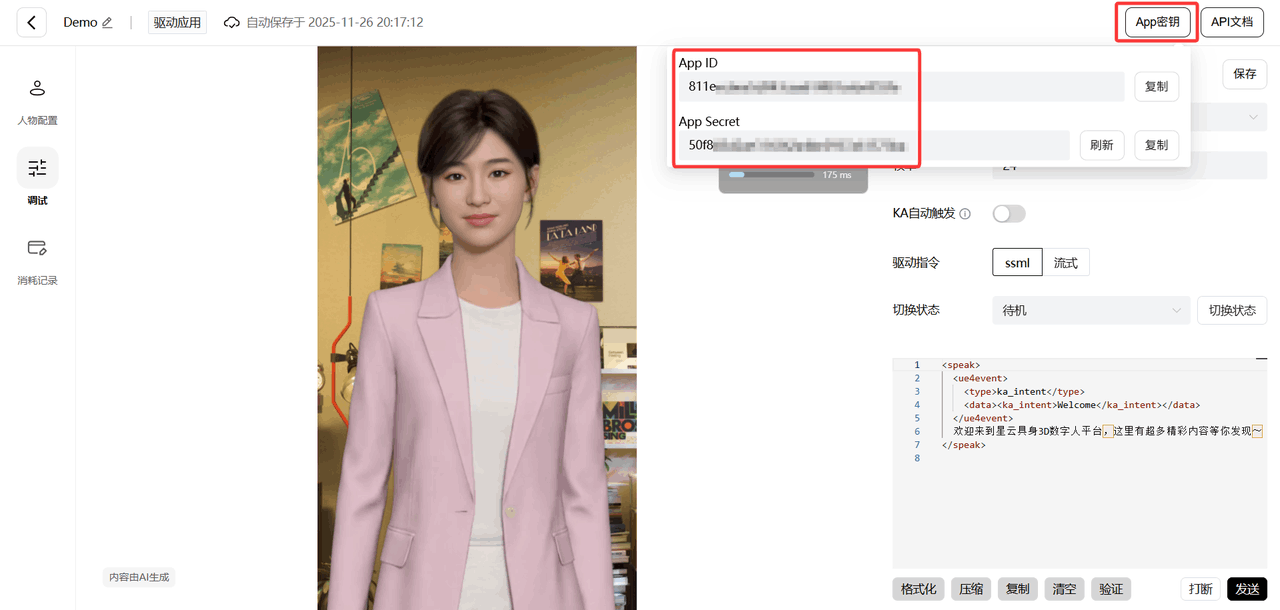The width and height of the screenshot is (1280, 610).
Task: Click the 发送 button
Action: 1247,589
